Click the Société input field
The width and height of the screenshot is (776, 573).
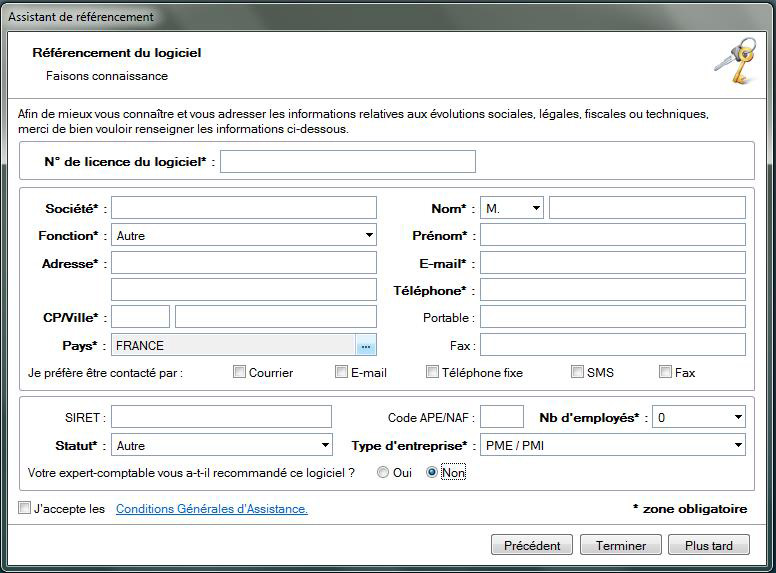(x=243, y=208)
